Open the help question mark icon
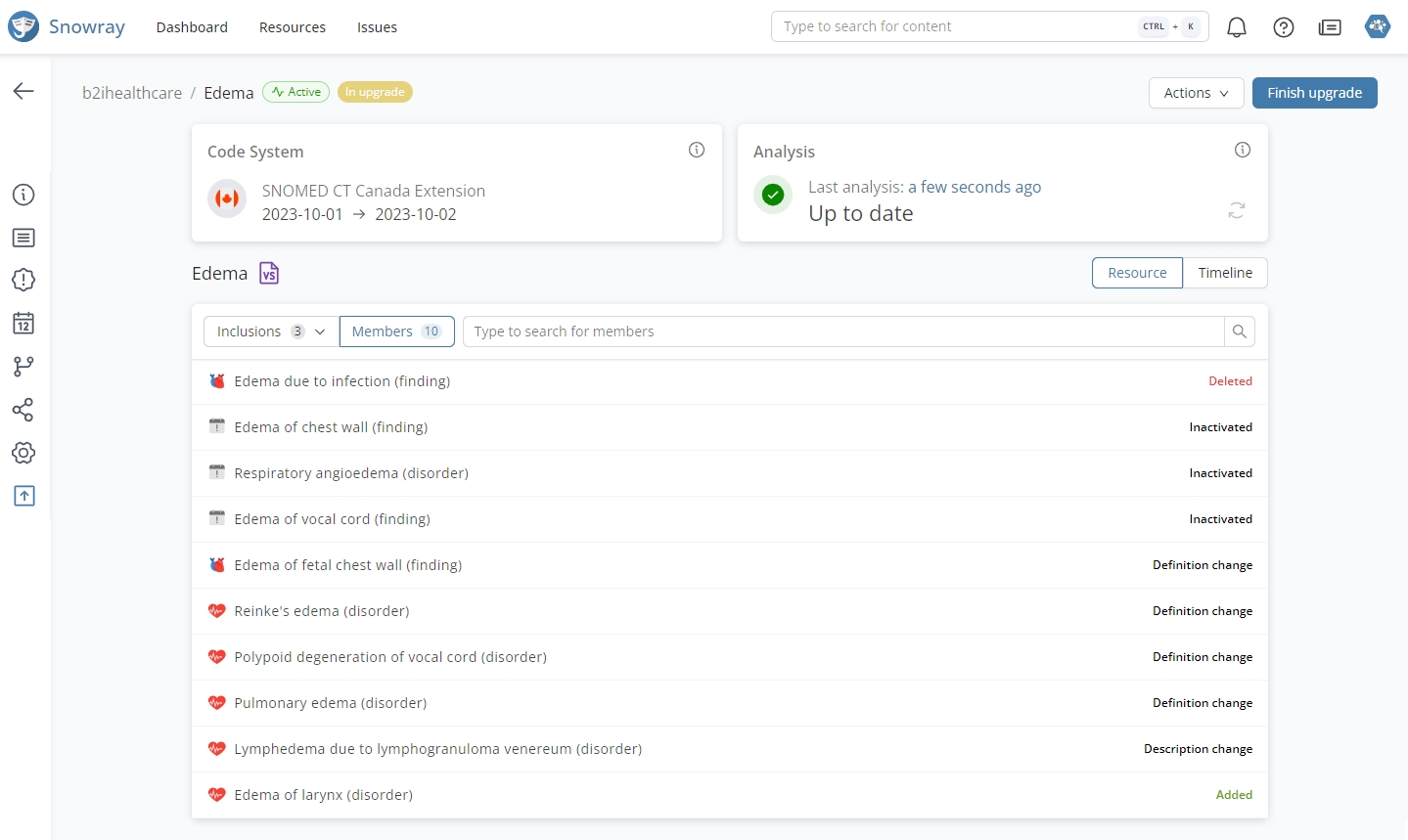The height and width of the screenshot is (840, 1408). coord(1284,27)
